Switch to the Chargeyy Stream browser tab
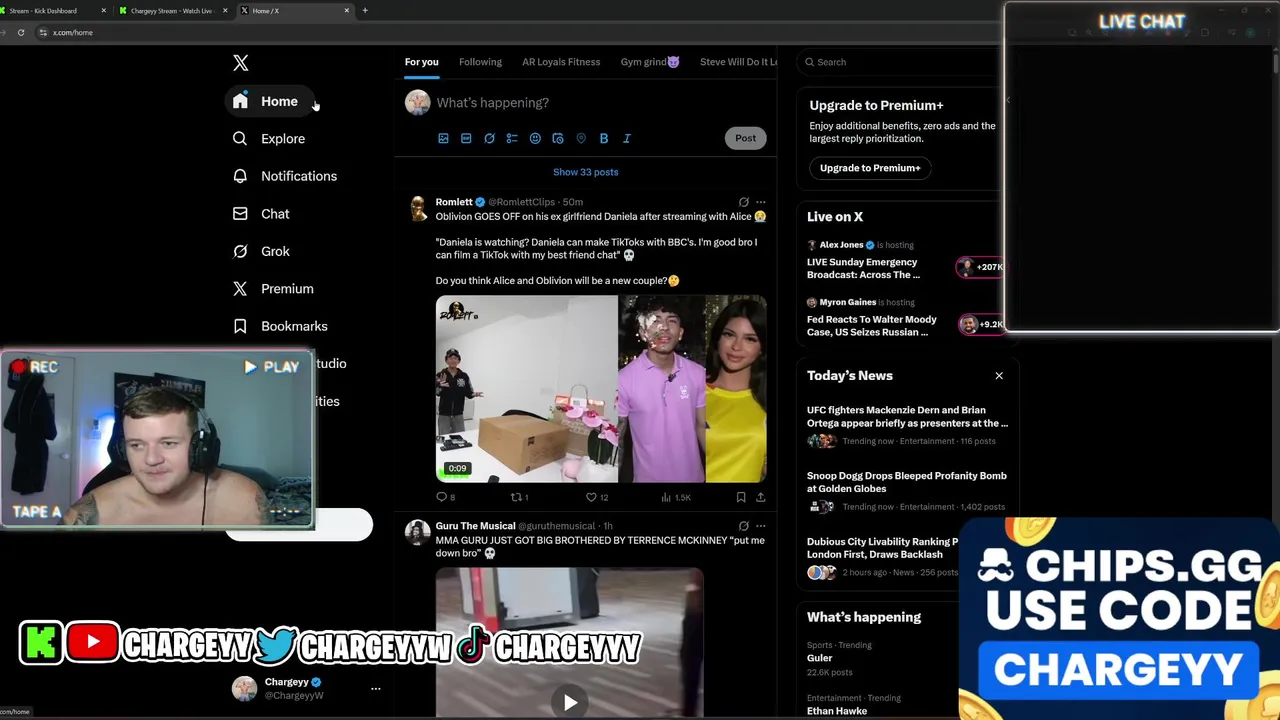This screenshot has width=1280, height=720. coord(172,11)
